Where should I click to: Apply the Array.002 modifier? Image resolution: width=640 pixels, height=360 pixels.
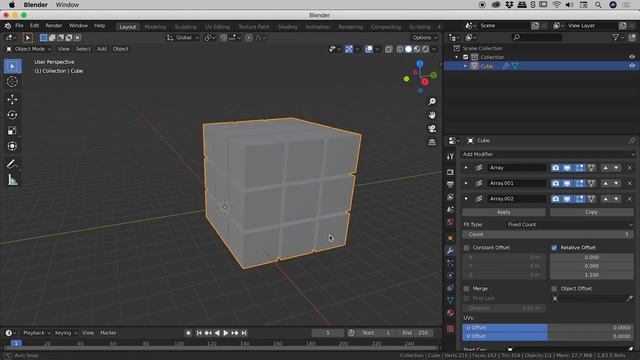coord(504,212)
